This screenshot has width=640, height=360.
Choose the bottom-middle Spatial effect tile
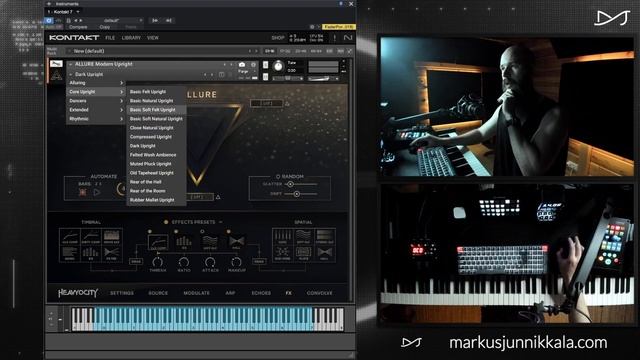303,253
